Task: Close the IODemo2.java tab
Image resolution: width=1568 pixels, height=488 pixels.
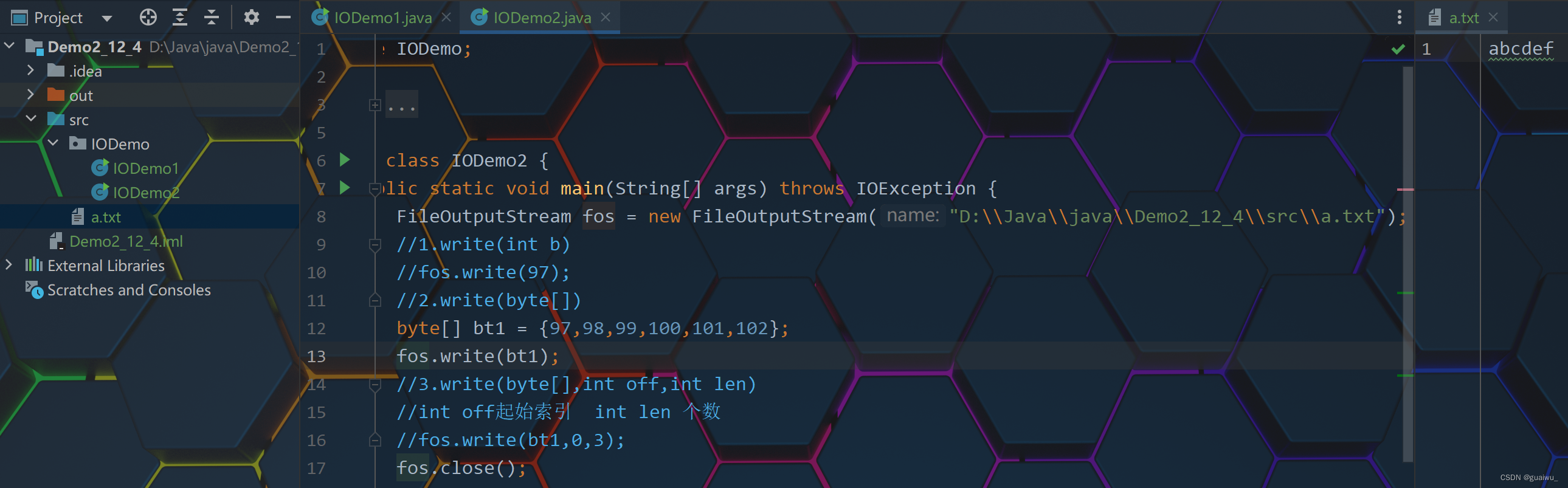Action: tap(605, 17)
